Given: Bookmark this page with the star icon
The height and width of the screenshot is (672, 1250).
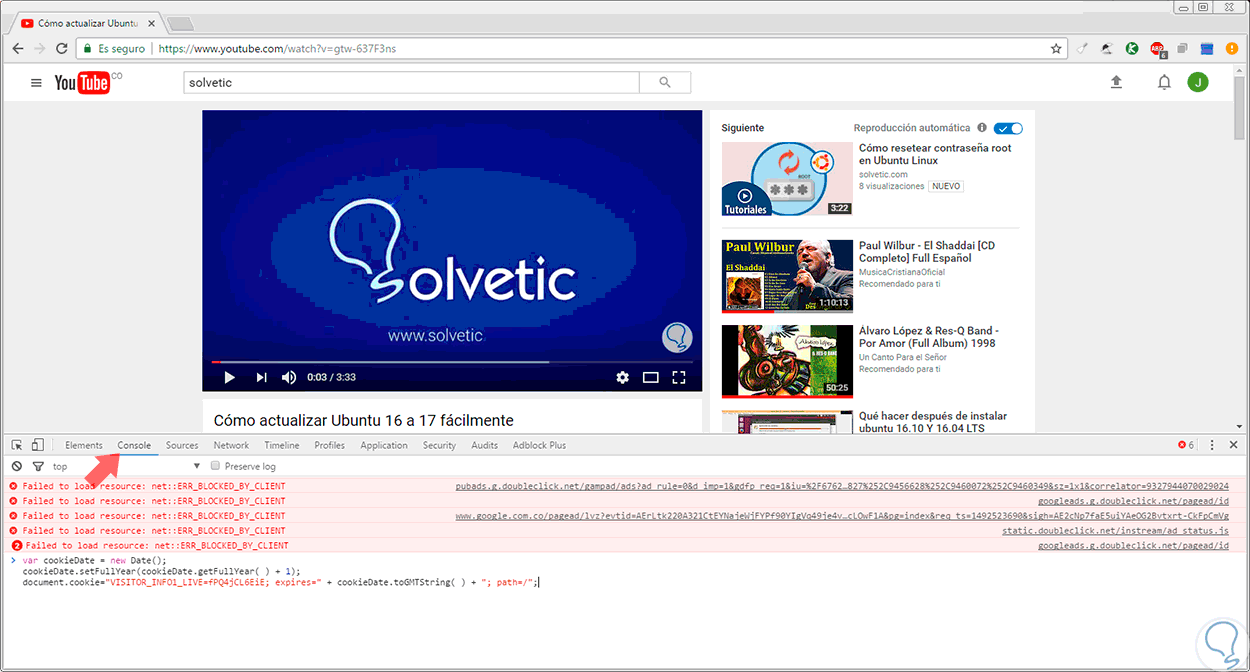Looking at the screenshot, I should 1056,48.
